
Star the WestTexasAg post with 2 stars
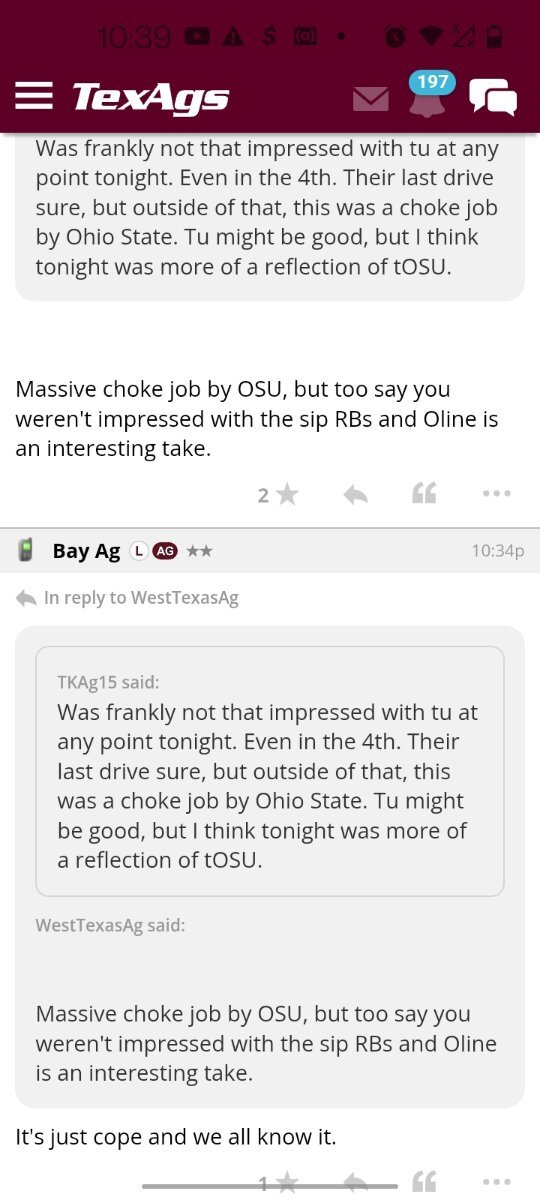pyautogui.click(x=278, y=494)
